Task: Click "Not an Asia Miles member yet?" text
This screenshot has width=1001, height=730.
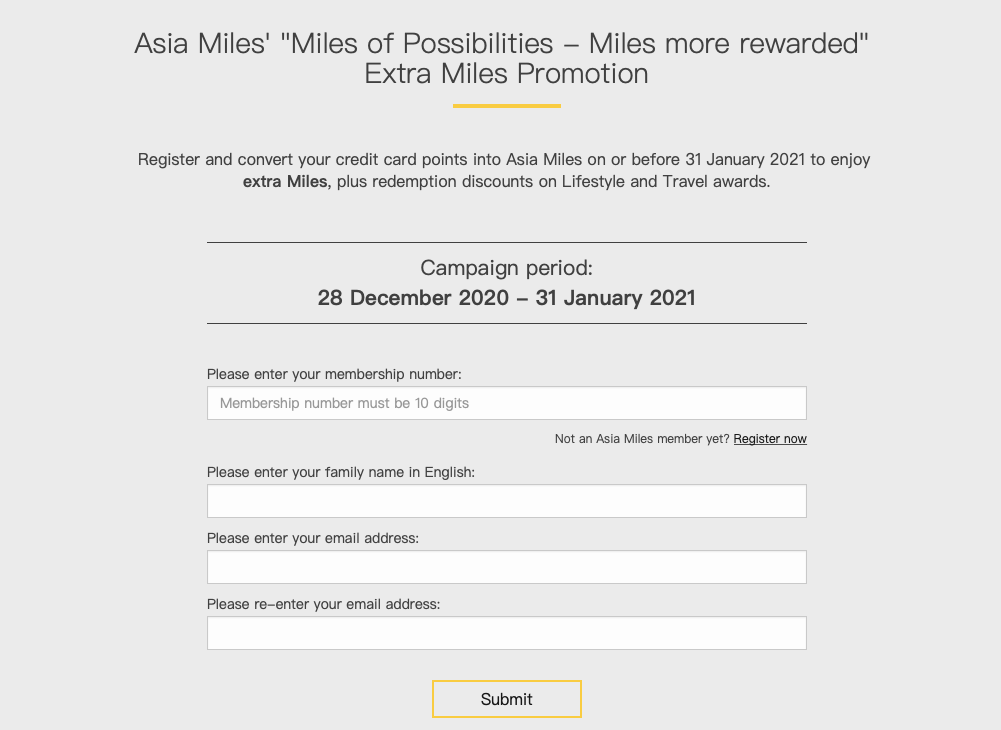Action: 642,439
